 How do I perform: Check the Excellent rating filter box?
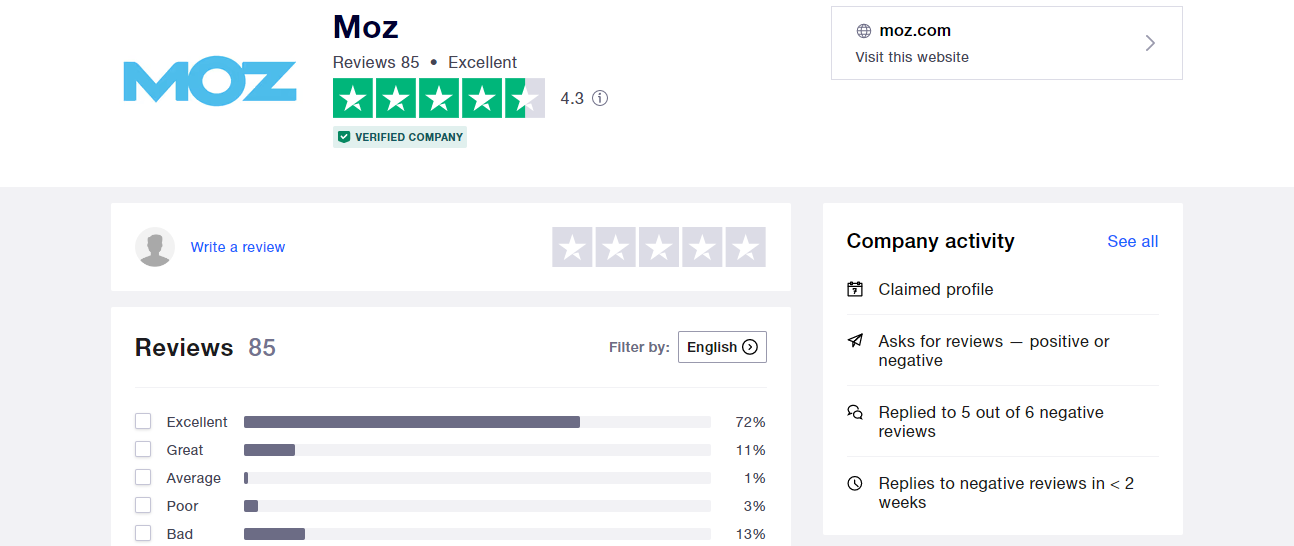point(143,422)
